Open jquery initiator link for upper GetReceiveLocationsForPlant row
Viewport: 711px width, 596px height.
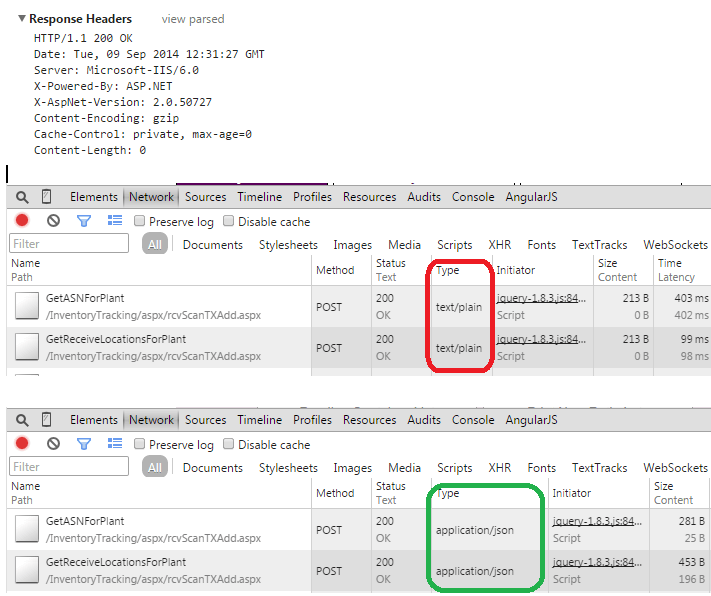[541, 339]
